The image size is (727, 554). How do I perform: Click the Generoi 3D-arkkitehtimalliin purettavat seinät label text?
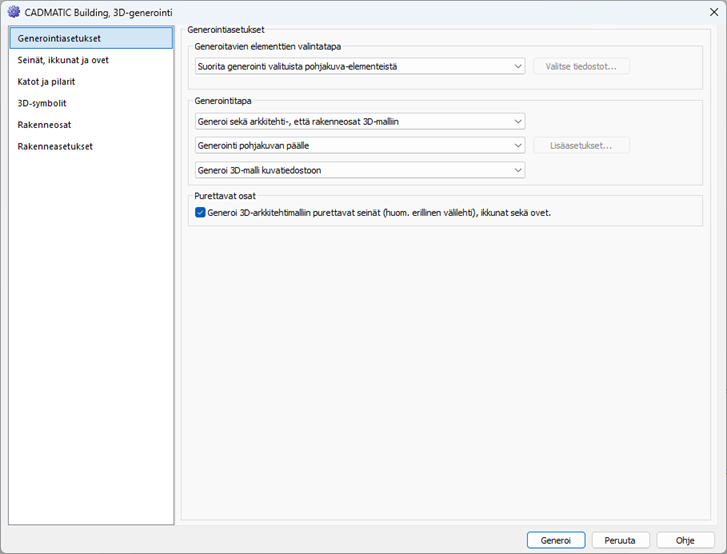[378, 212]
